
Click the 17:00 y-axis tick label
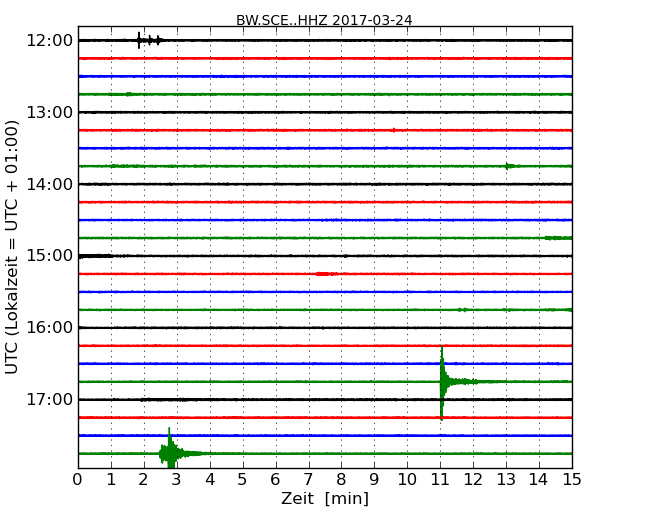pyautogui.click(x=49, y=400)
